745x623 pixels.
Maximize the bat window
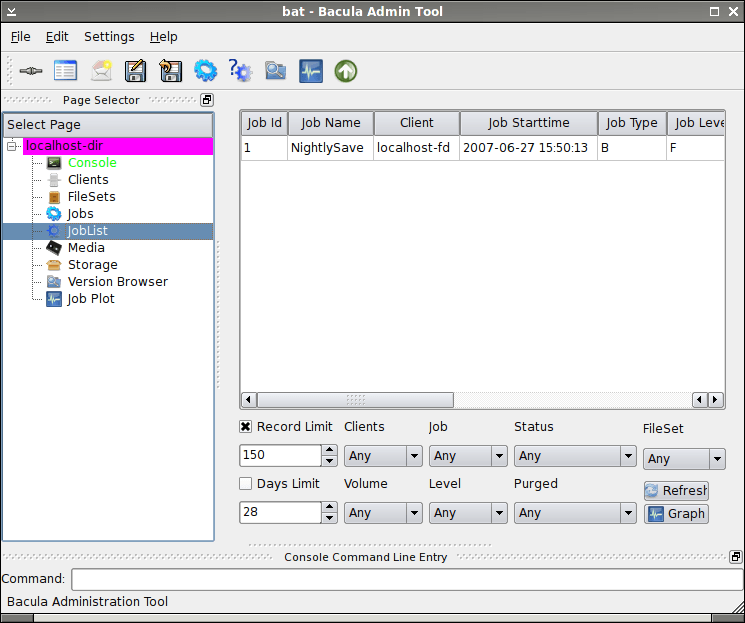pyautogui.click(x=714, y=12)
